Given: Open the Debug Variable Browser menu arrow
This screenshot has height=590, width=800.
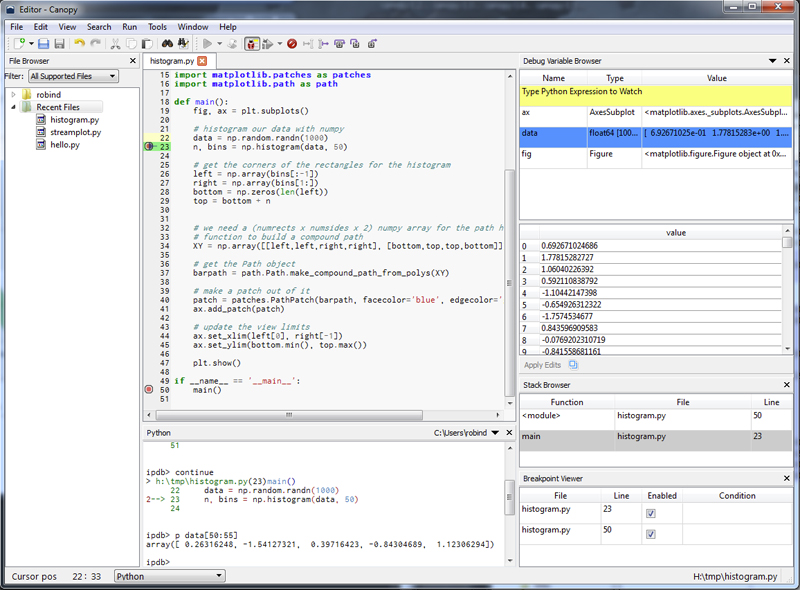Looking at the screenshot, I should point(772,61).
